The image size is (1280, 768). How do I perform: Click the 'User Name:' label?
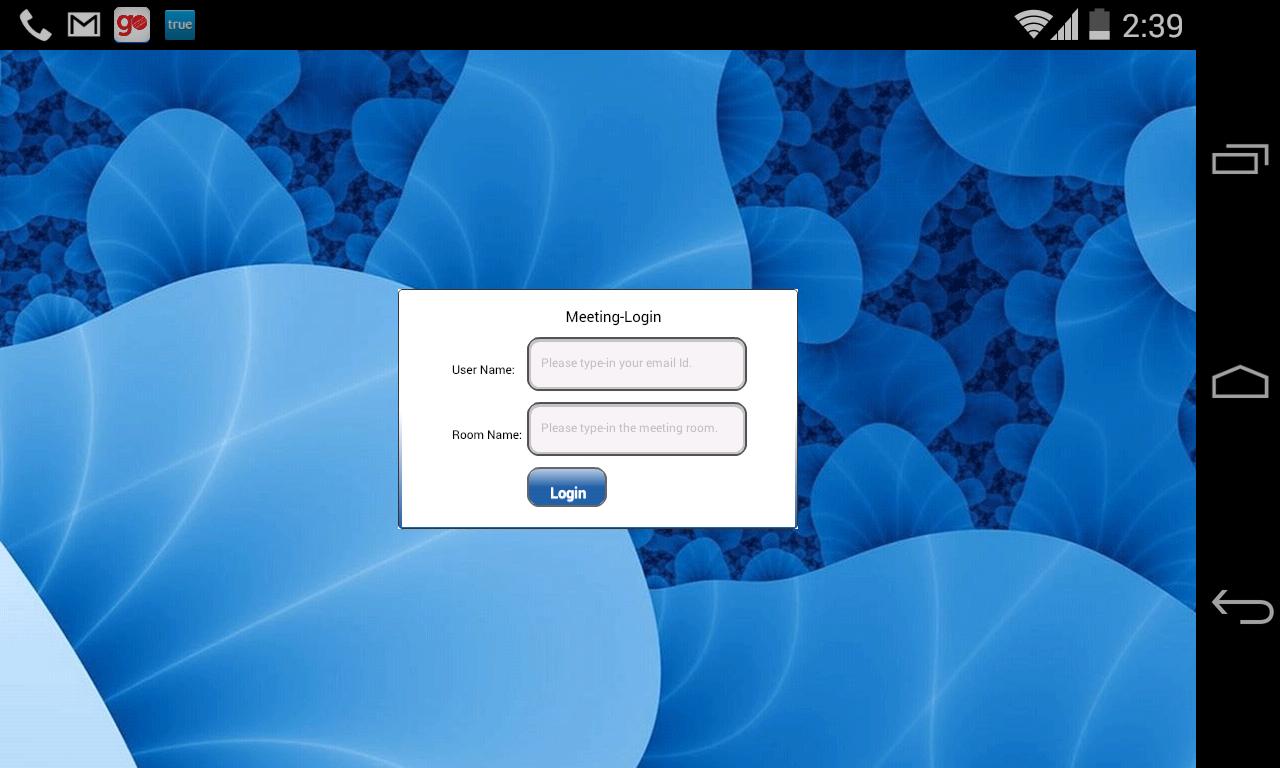pos(483,370)
